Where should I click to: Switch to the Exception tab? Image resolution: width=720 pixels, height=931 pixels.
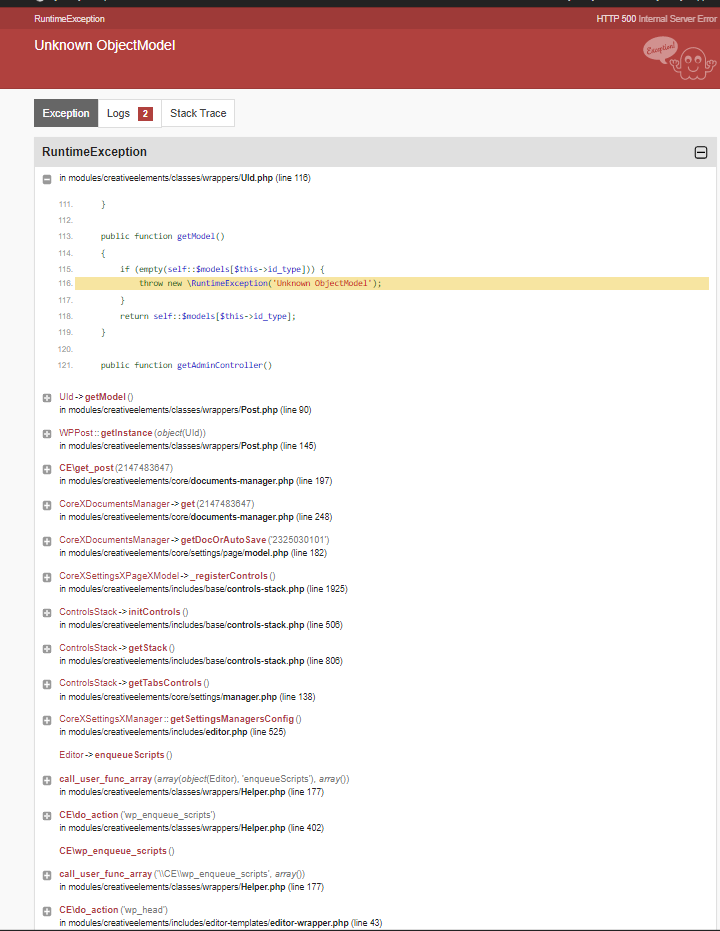66,113
